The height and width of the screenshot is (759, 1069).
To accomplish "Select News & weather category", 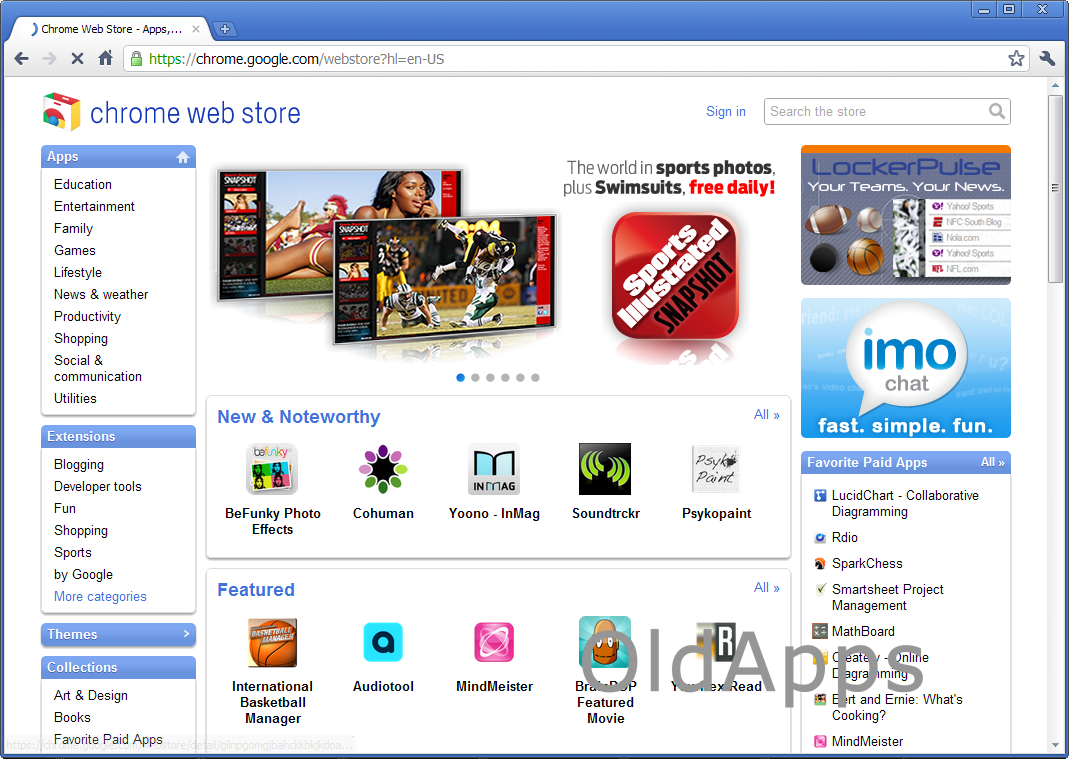I will [101, 295].
